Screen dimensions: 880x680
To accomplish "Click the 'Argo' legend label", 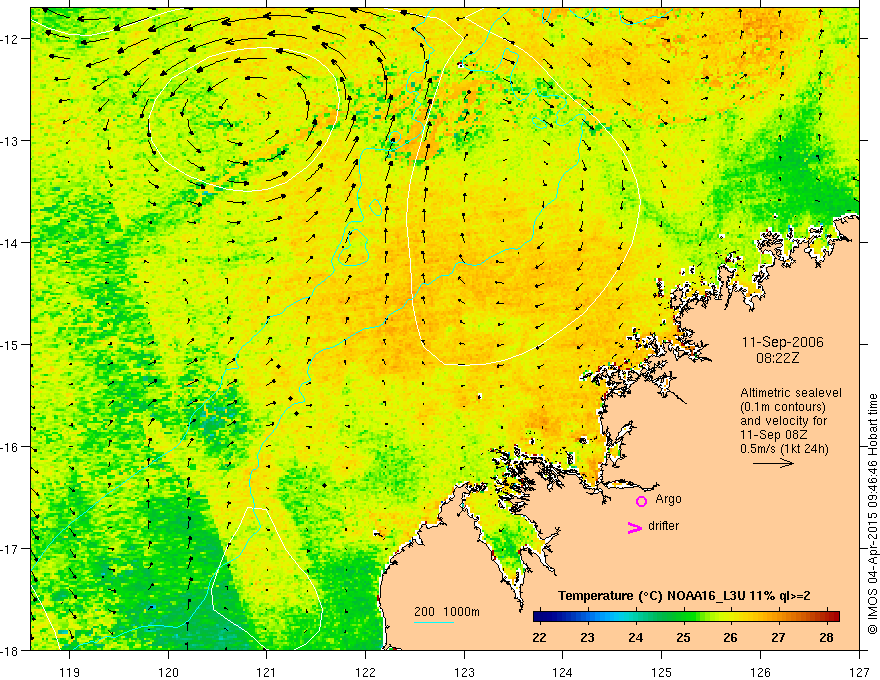I will pos(668,499).
